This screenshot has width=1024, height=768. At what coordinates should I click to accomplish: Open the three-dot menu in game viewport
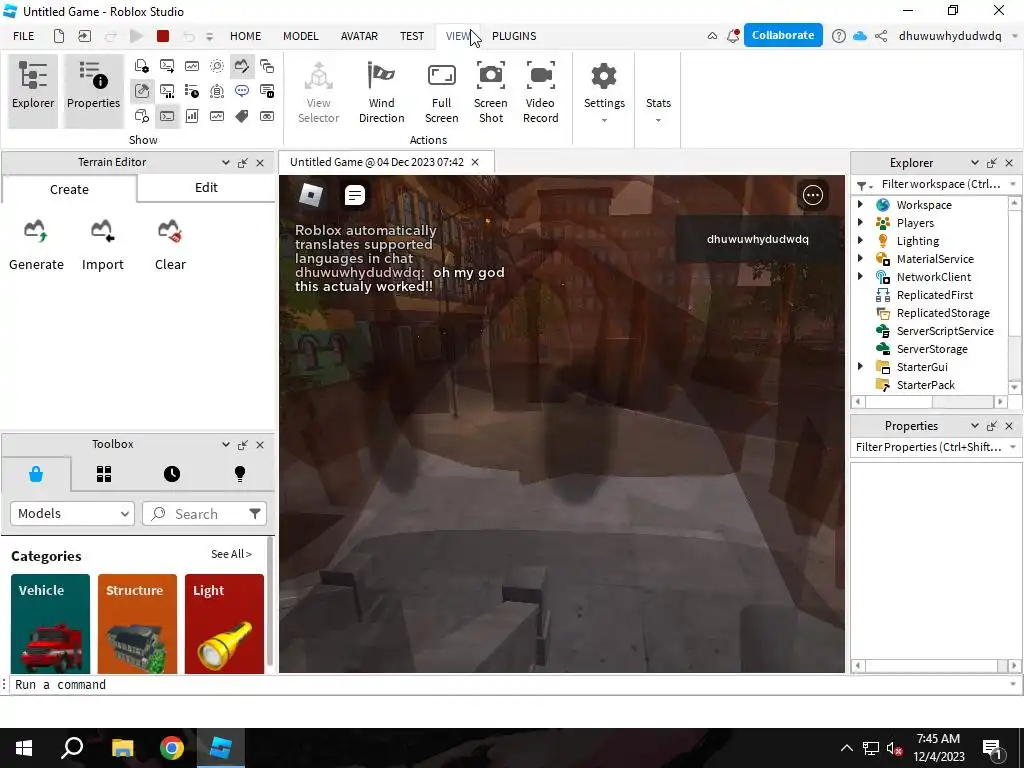pyautogui.click(x=812, y=195)
